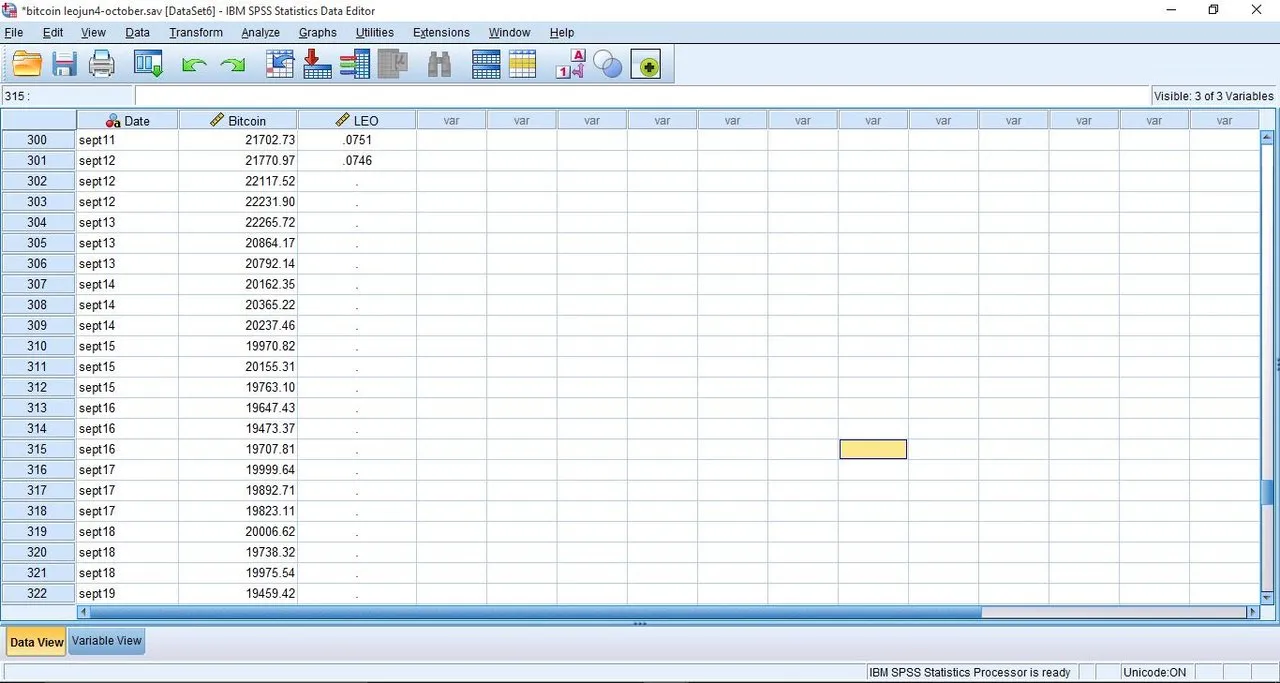Click the vertical scrollbar thumb
The image size is (1280, 683).
pos(1267,494)
